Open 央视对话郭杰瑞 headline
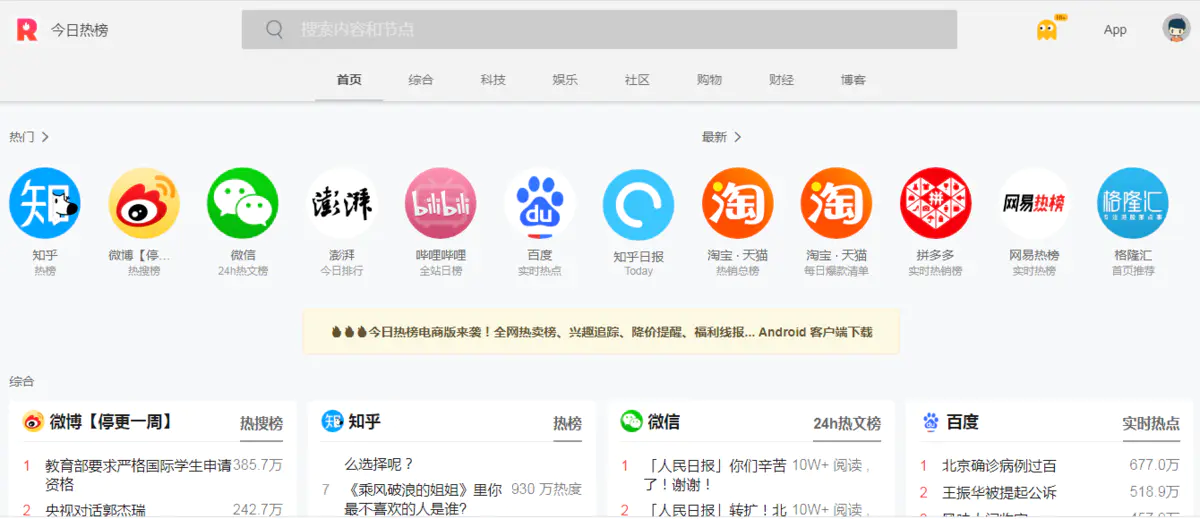 click(x=95, y=510)
